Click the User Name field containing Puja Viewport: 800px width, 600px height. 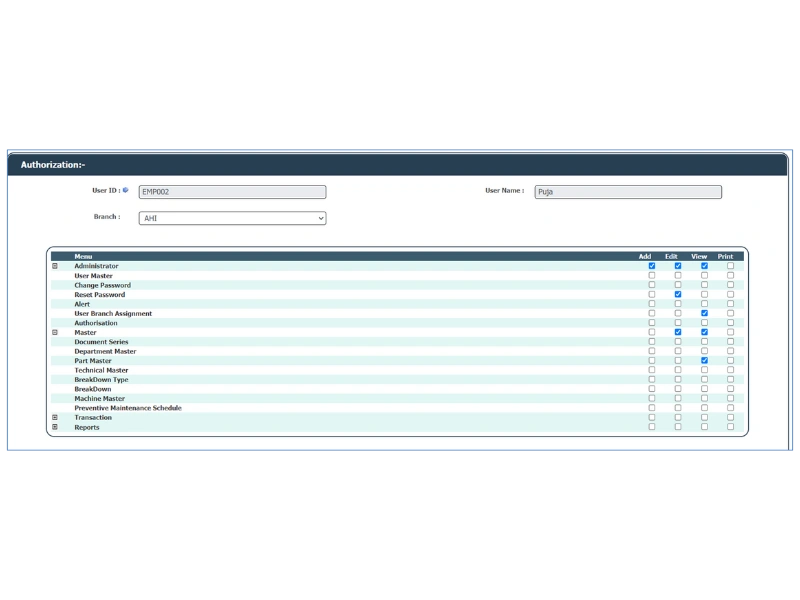(627, 192)
